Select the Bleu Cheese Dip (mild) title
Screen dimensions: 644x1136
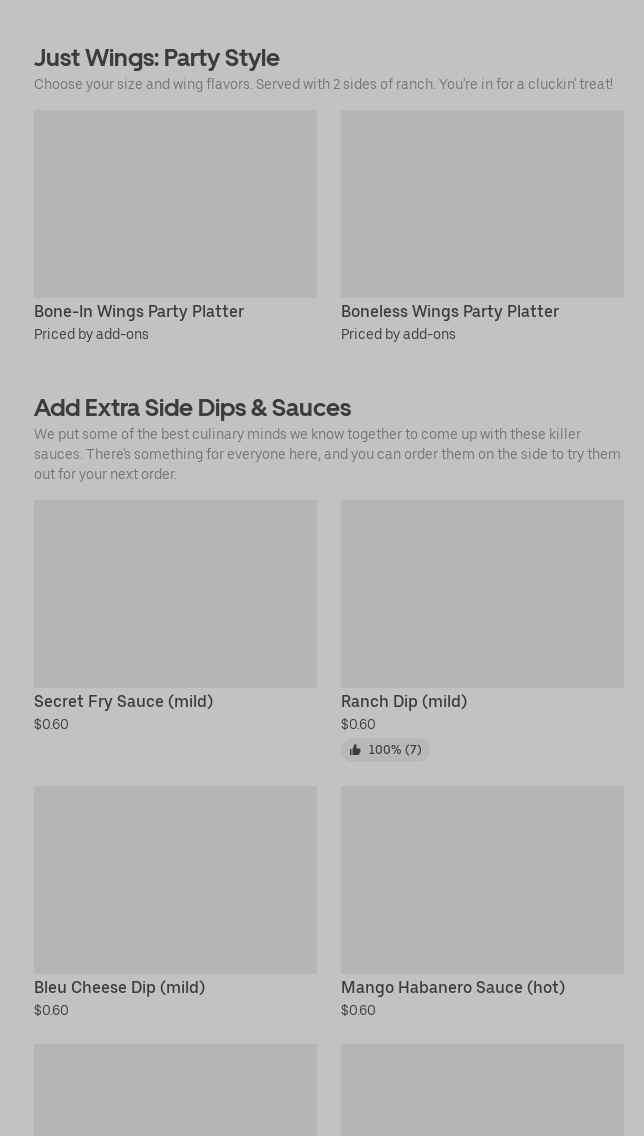pyautogui.click(x=119, y=988)
